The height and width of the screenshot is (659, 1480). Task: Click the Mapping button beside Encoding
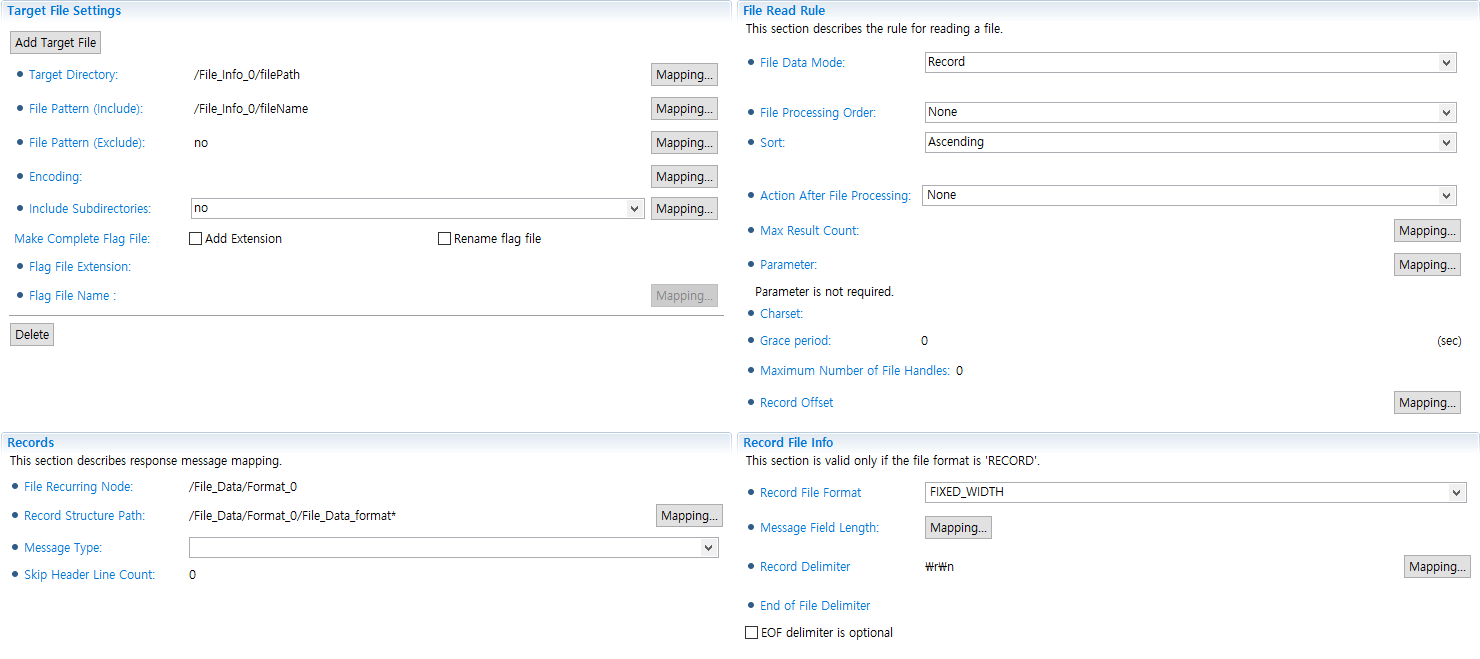point(684,177)
